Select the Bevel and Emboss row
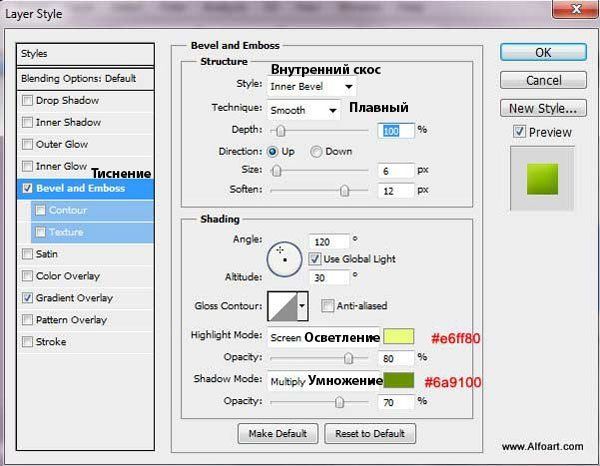Screen dimensions: 600x466 pos(85,188)
